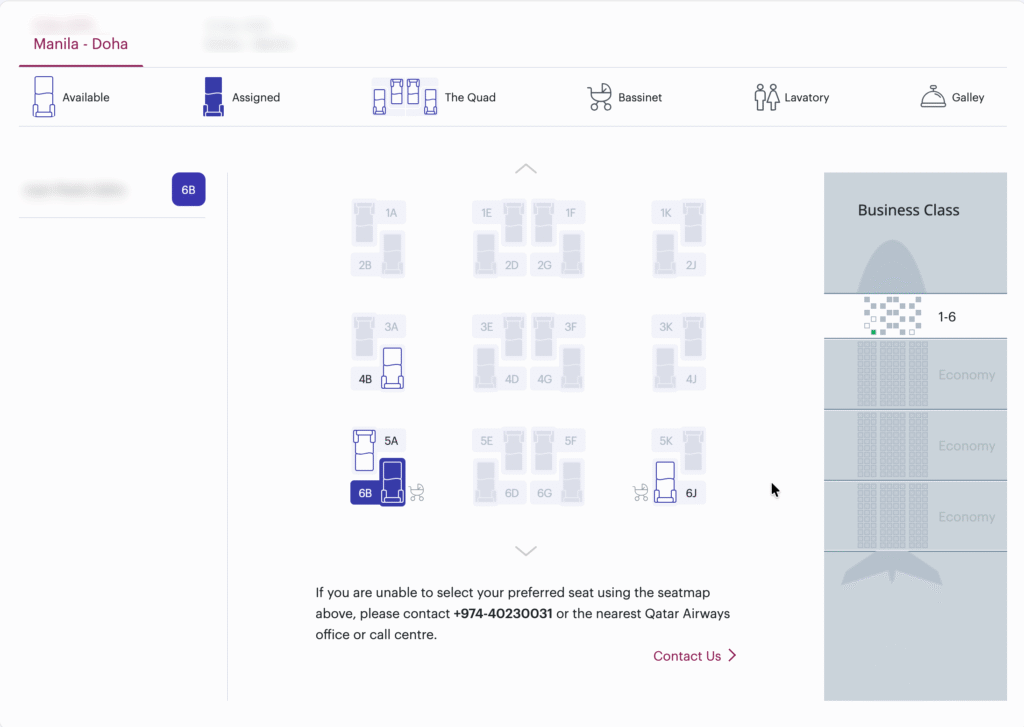Click bassinet icon beside seat 6B
Viewport: 1024px width, 727px height.
coord(417,492)
